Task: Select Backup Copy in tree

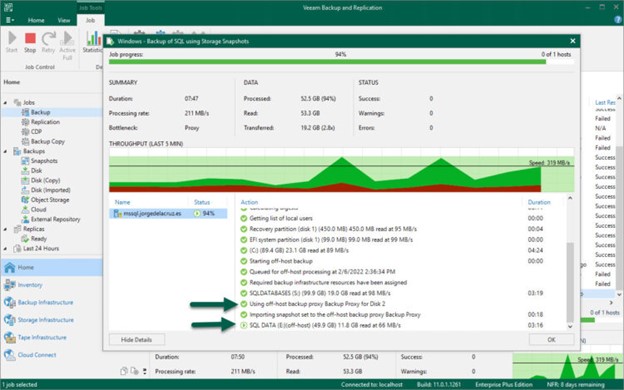Action: pos(47,141)
